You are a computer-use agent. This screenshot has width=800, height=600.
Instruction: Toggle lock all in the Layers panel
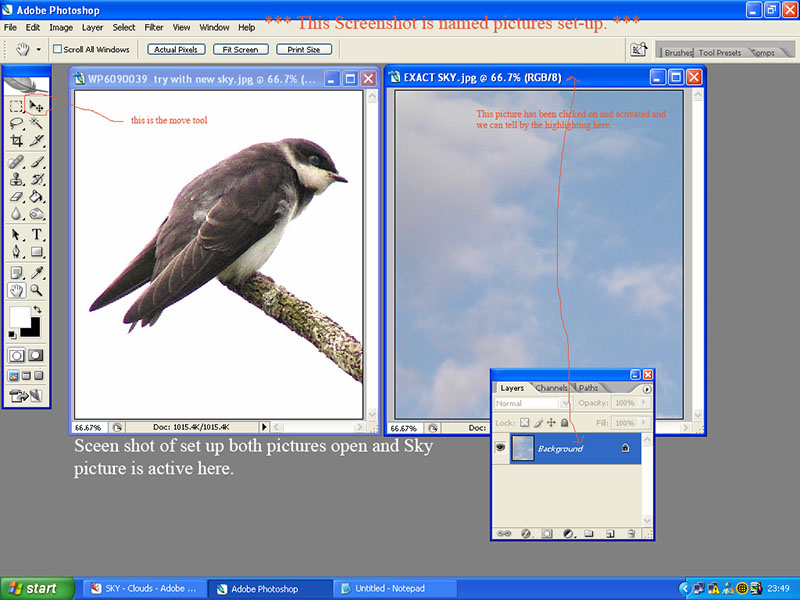564,422
